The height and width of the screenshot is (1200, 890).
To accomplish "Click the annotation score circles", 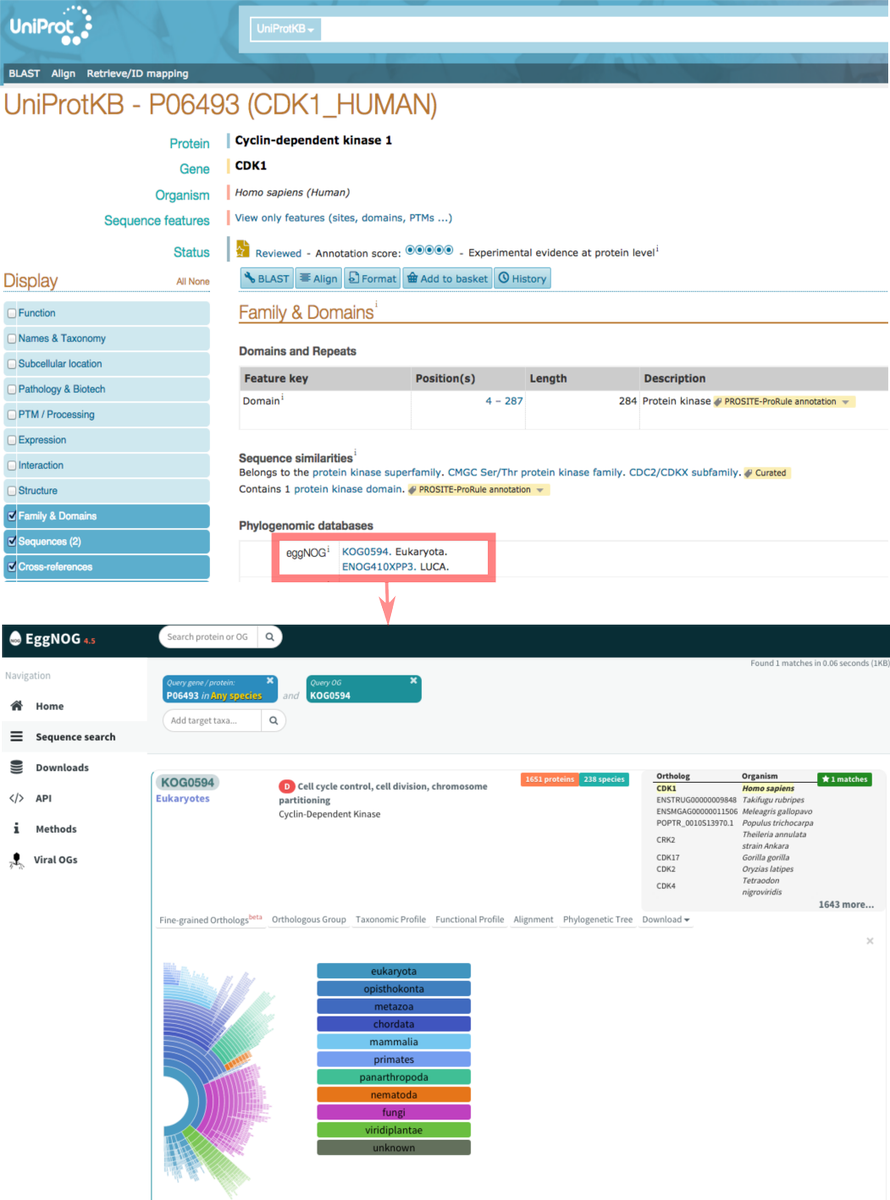I will (430, 251).
